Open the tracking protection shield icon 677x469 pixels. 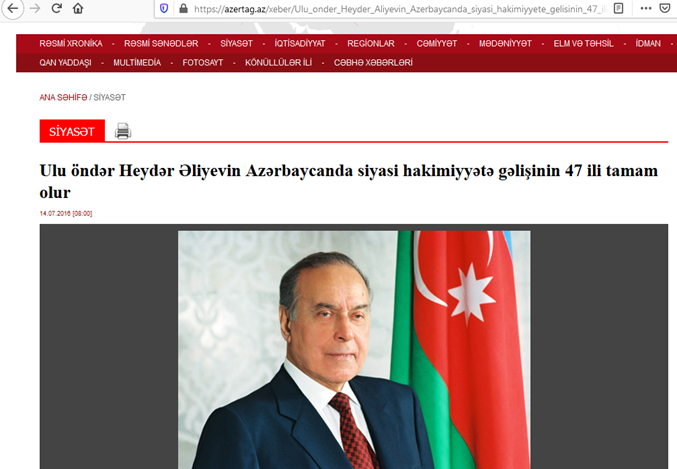tap(164, 8)
